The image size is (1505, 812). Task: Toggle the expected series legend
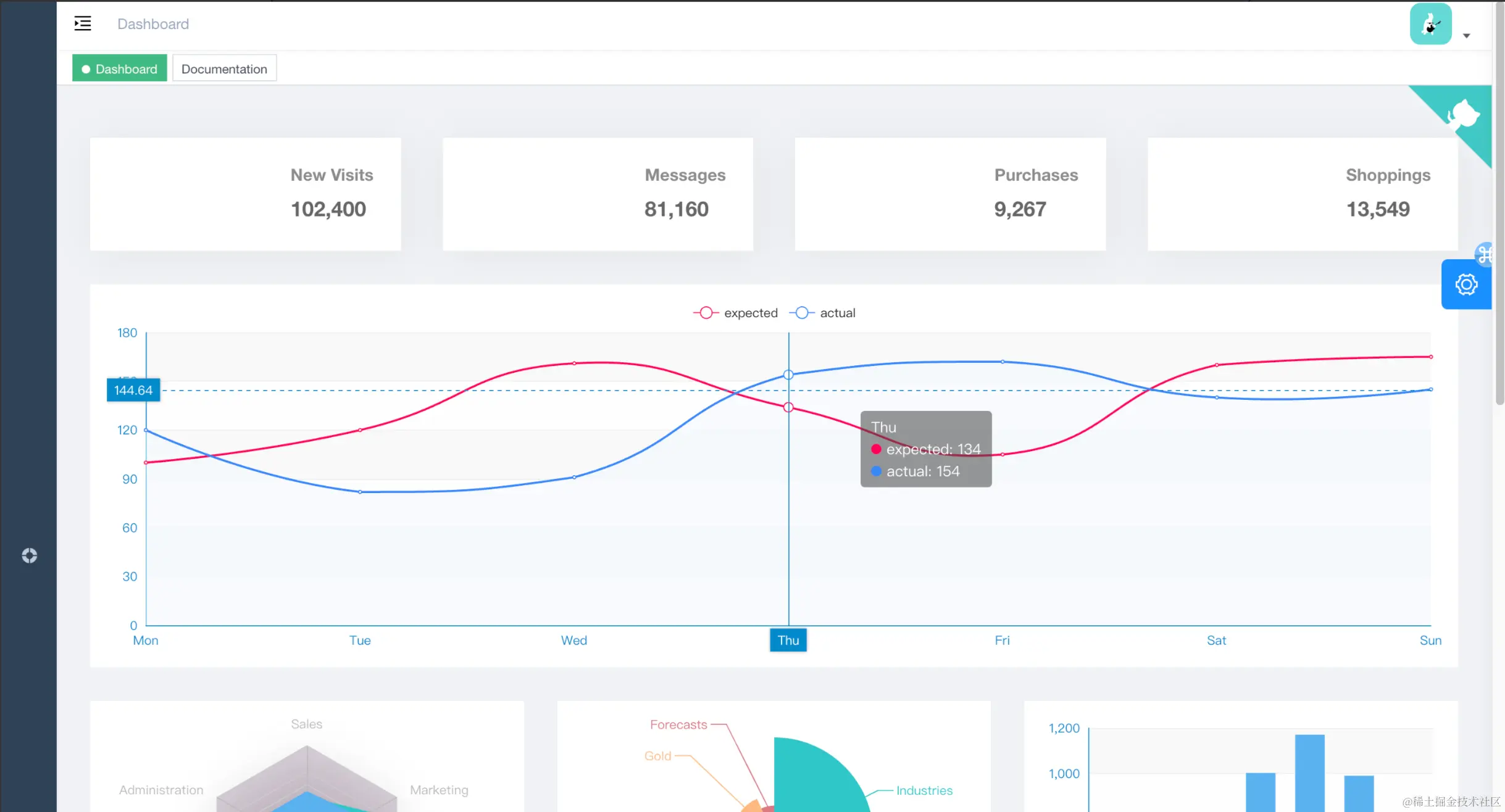click(736, 313)
